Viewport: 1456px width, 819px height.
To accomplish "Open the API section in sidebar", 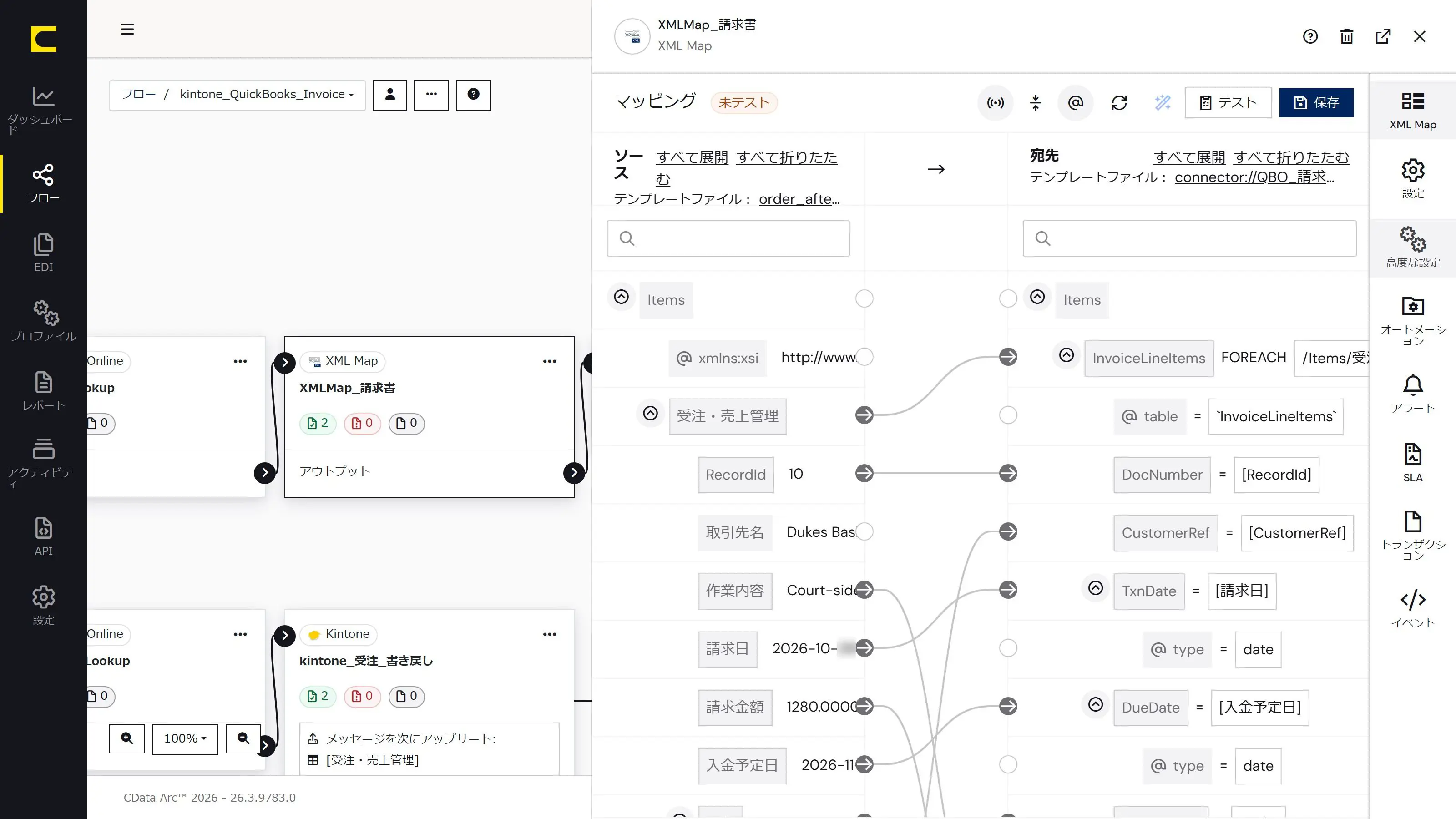I will click(x=44, y=536).
